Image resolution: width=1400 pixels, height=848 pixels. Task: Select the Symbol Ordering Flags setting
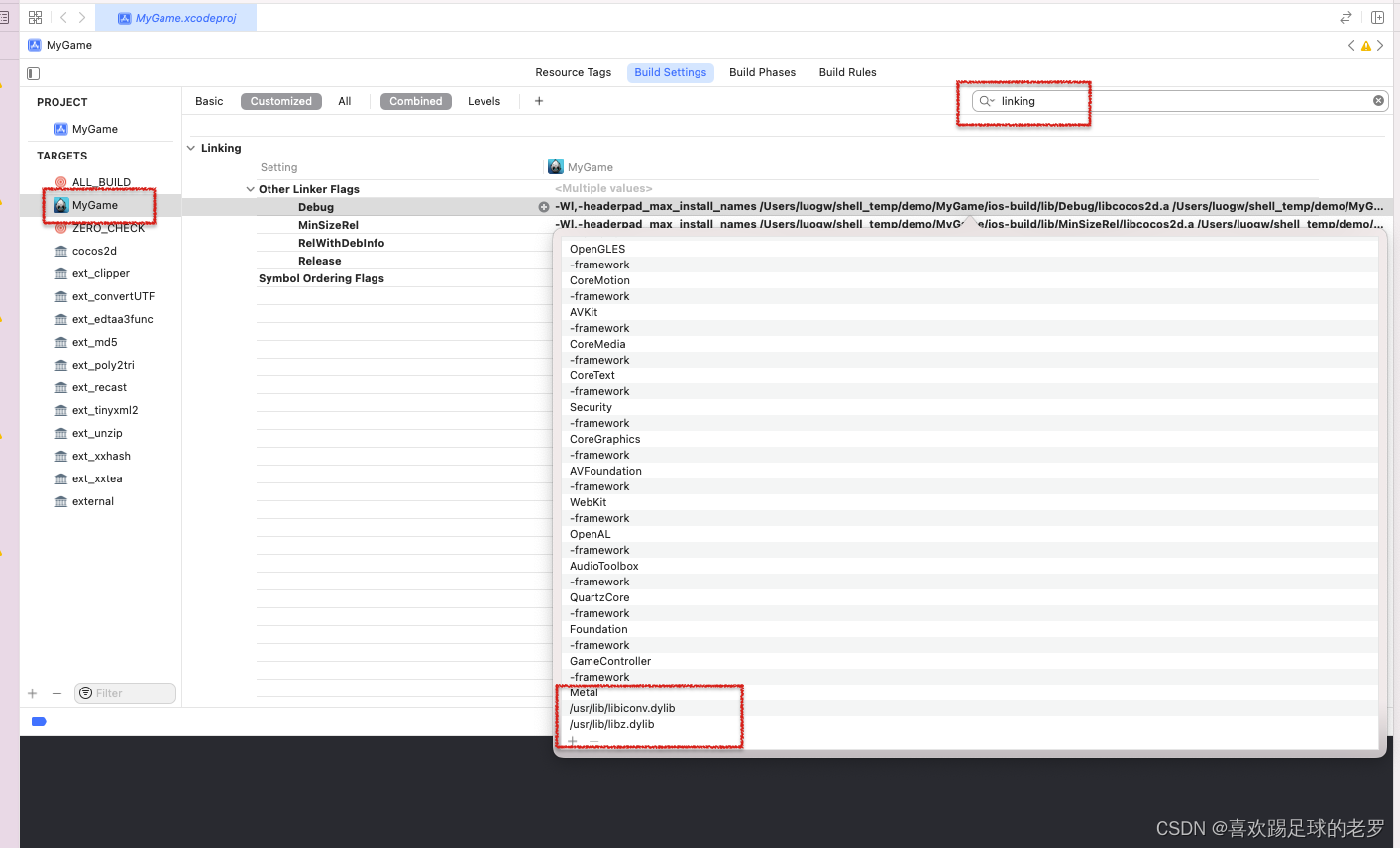click(x=321, y=278)
